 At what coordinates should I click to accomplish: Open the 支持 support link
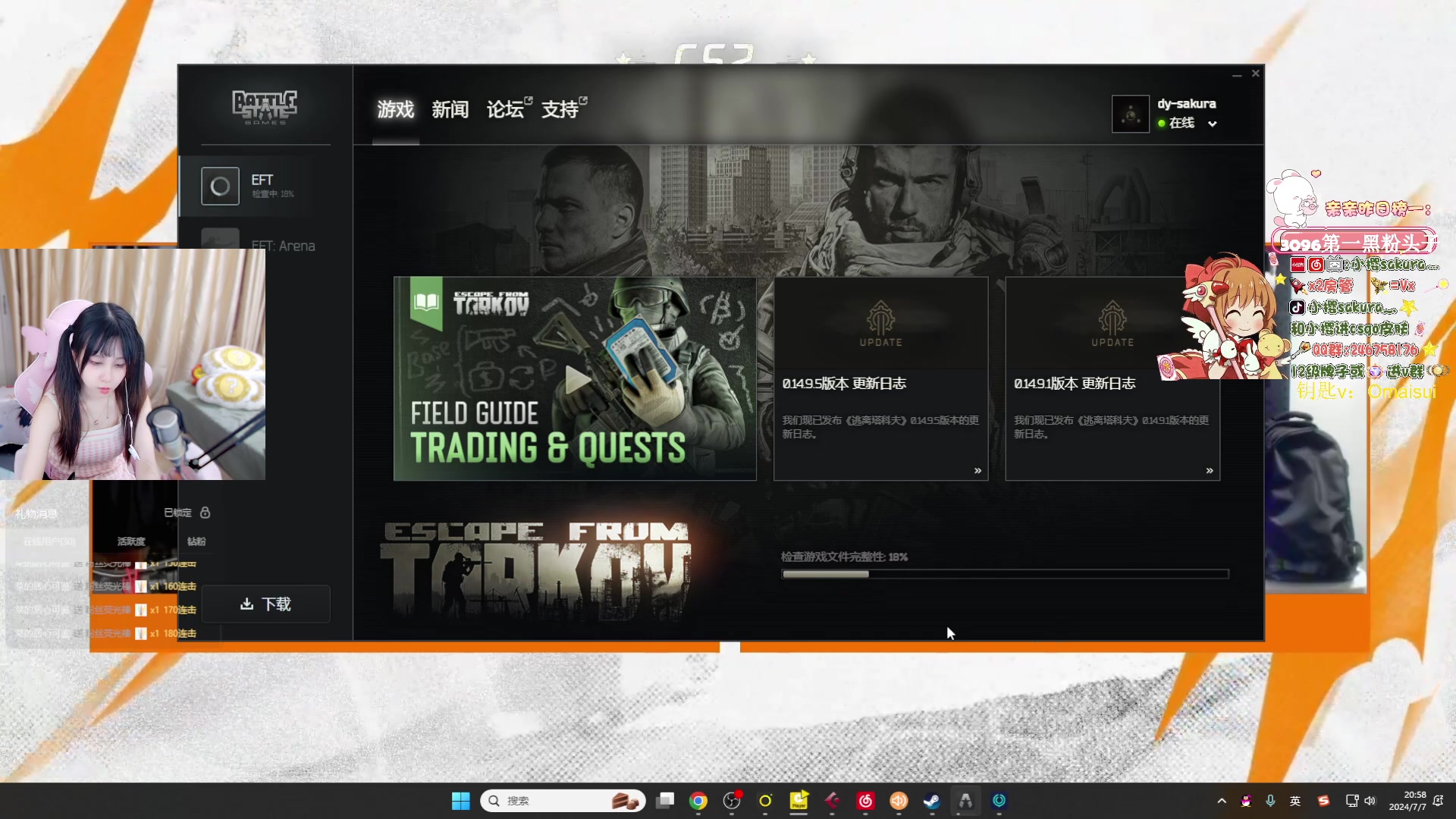(561, 110)
